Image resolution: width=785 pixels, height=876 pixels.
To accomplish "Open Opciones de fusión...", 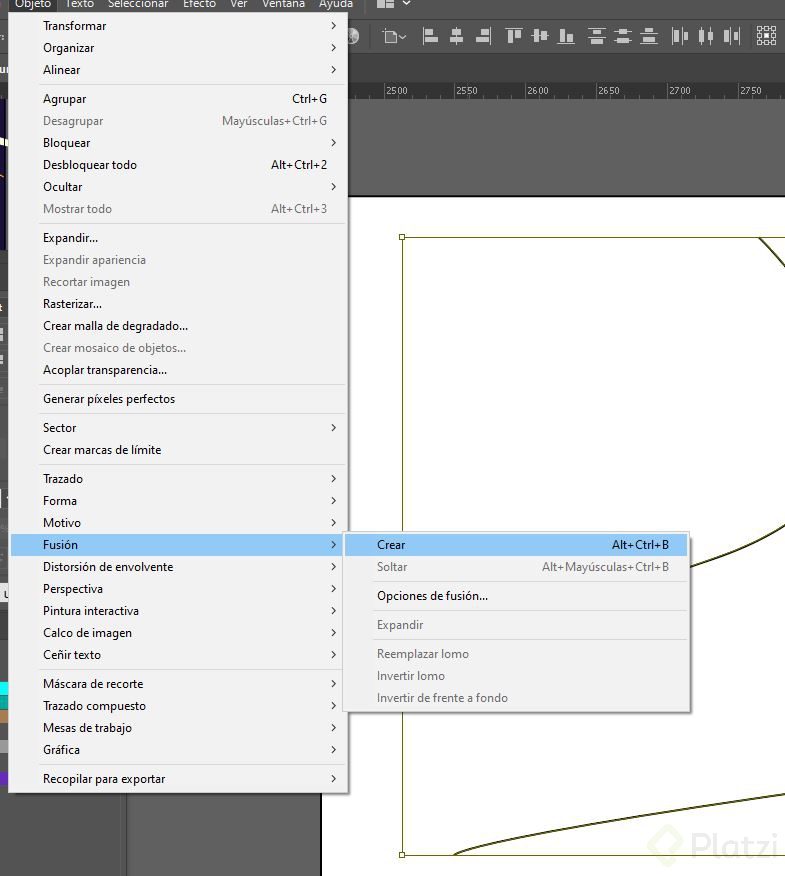I will click(x=516, y=596).
